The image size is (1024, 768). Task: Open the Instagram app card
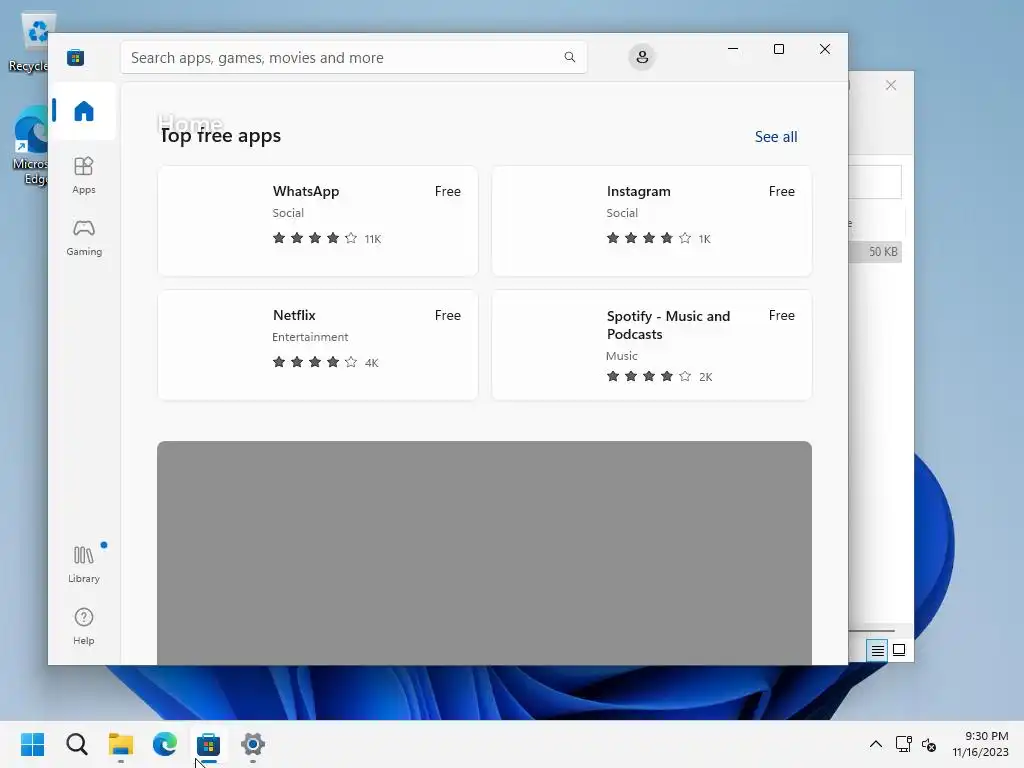click(651, 221)
